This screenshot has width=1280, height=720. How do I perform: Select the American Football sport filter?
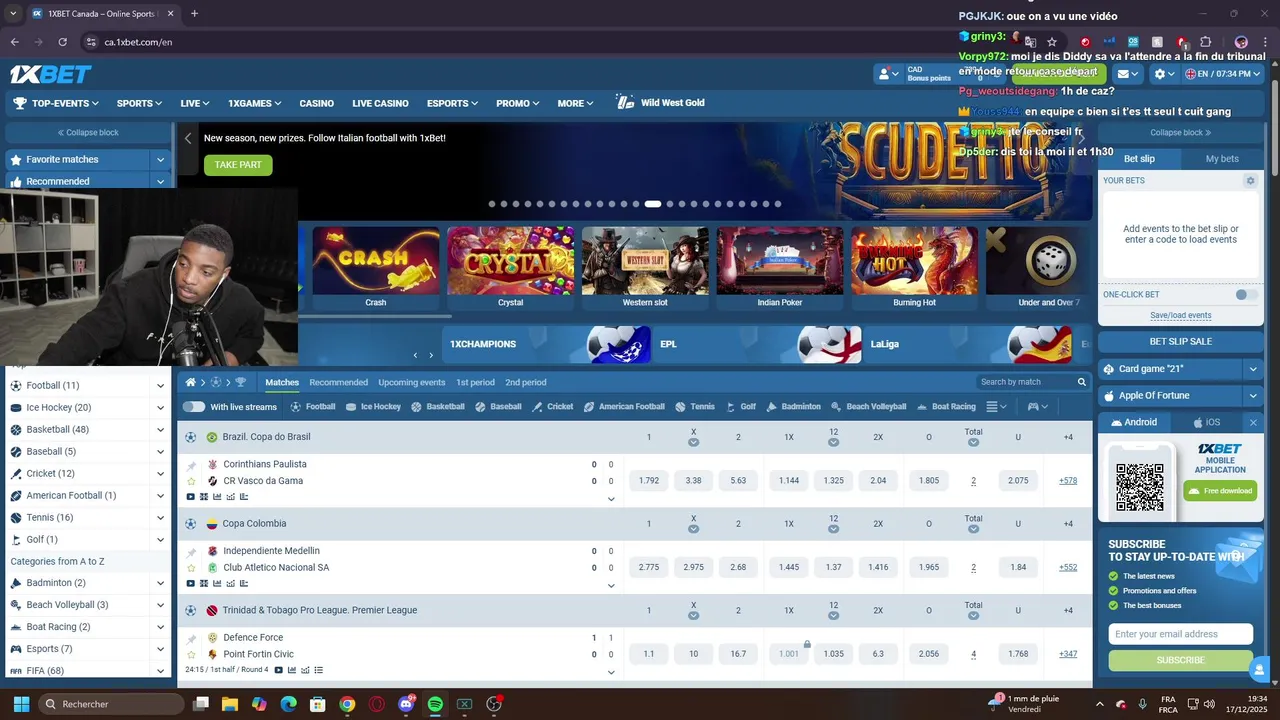coord(624,407)
